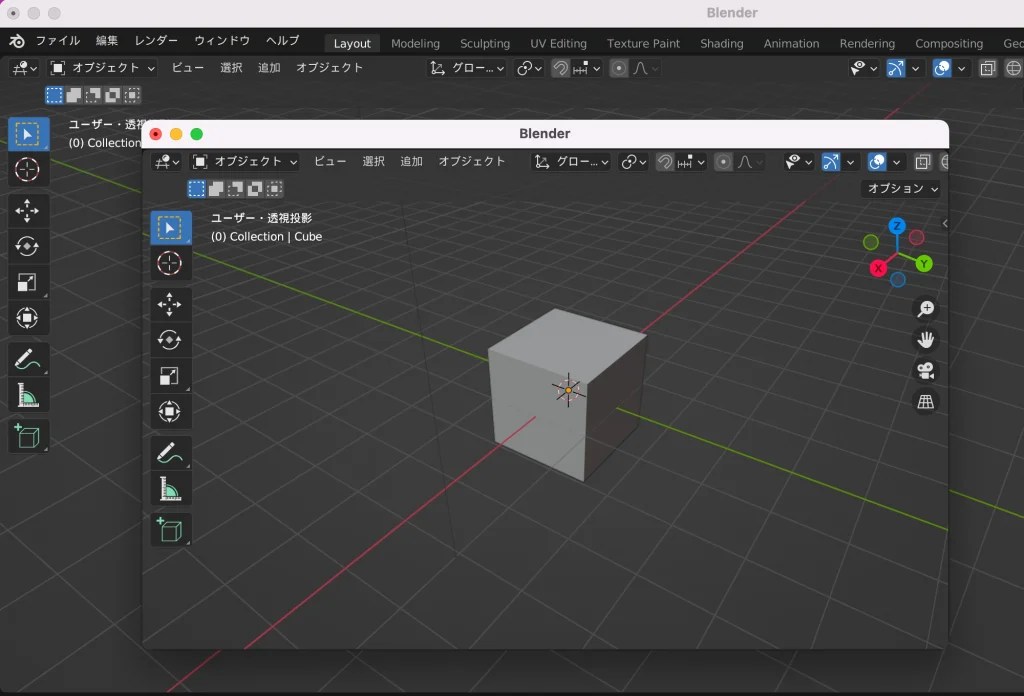Open the オブジェクト mode dropdown

(x=248, y=161)
